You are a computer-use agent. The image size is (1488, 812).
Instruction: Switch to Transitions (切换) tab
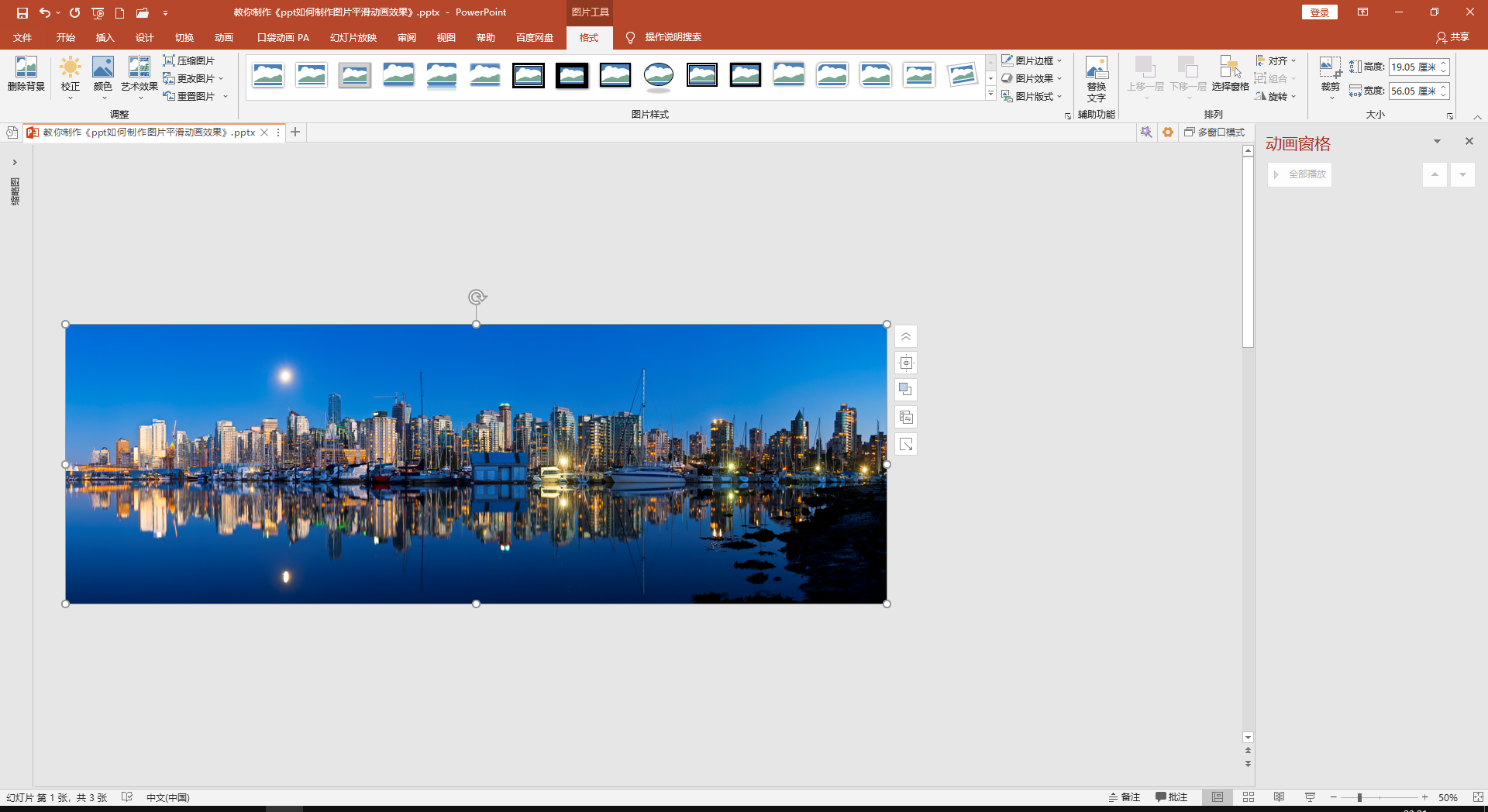tap(184, 37)
